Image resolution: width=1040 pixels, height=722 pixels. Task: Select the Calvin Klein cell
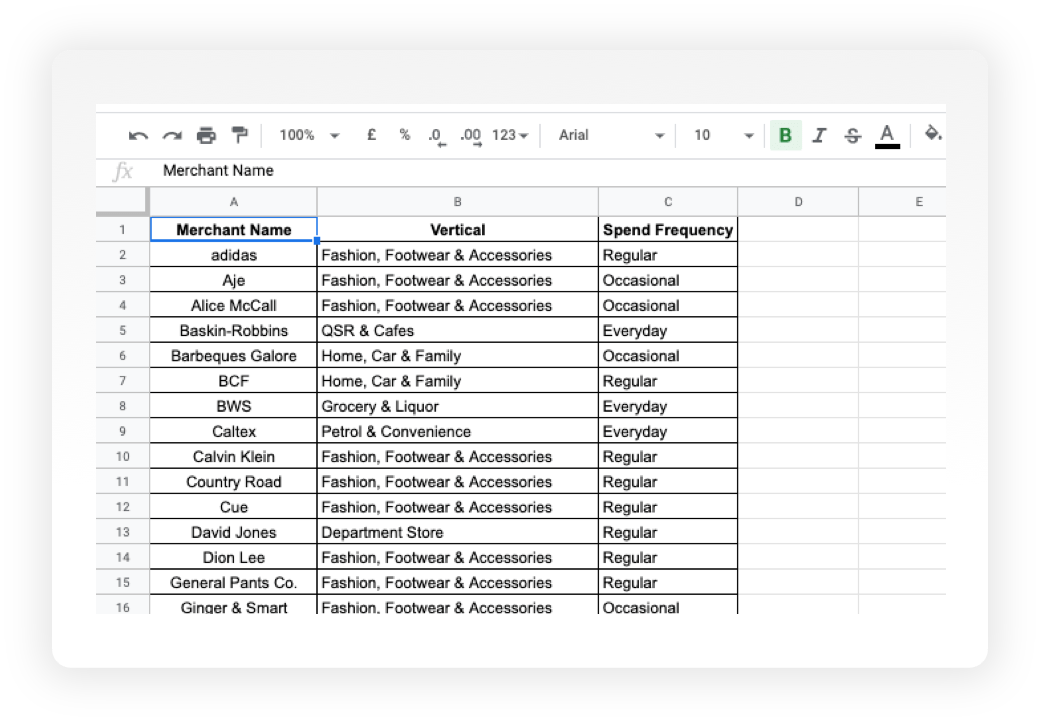pos(233,456)
